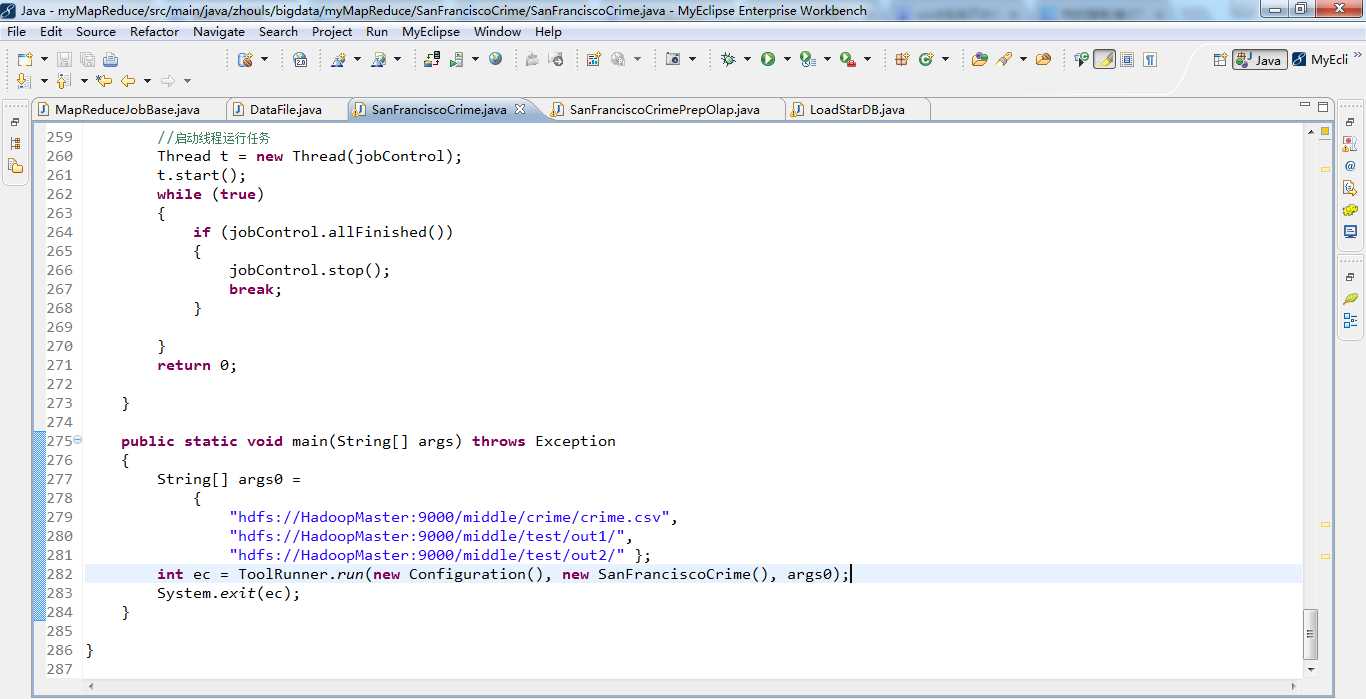Toggle Show Whitespace Characters button

[1150, 59]
